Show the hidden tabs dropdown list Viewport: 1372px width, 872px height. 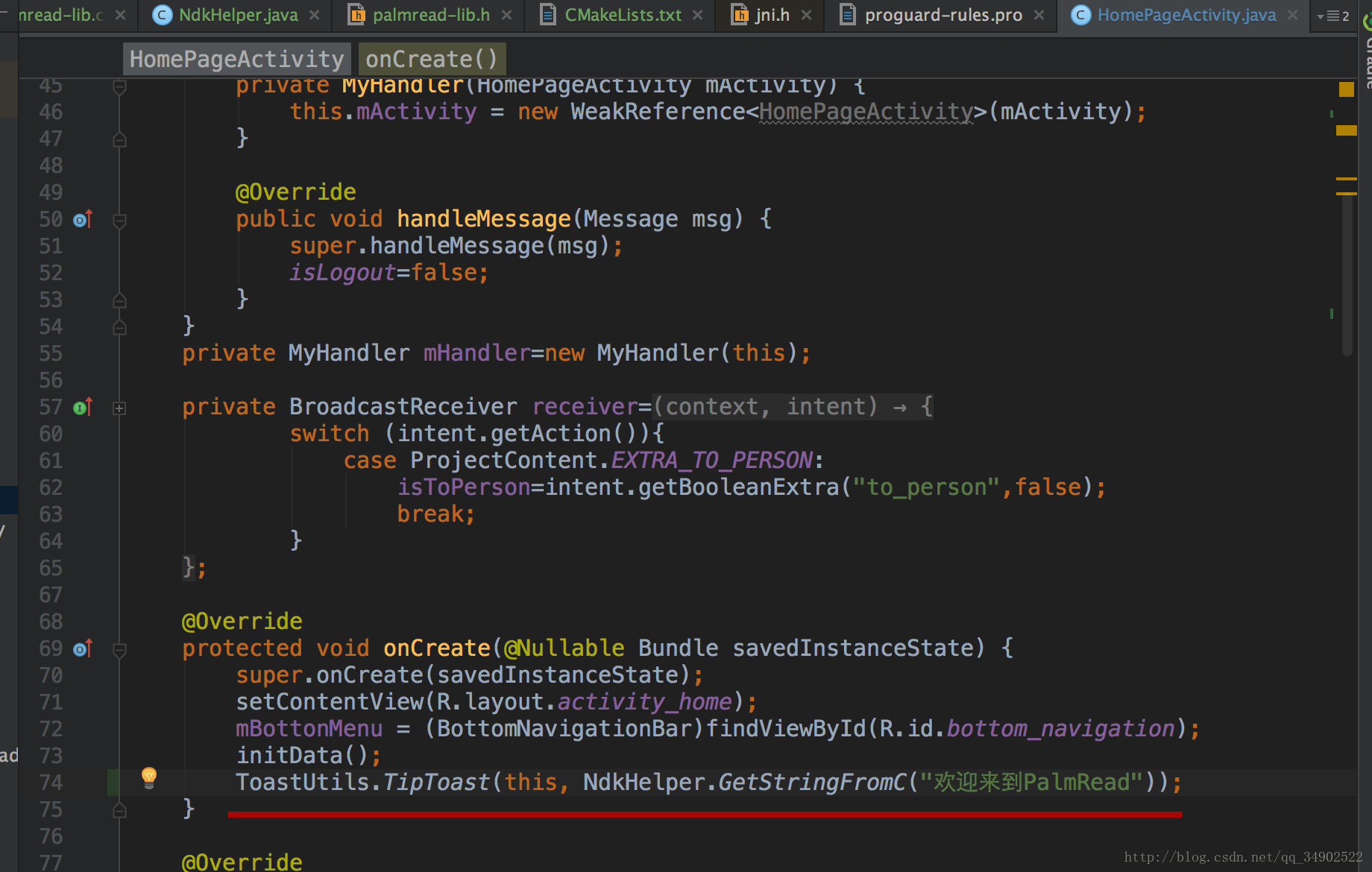tap(1333, 16)
